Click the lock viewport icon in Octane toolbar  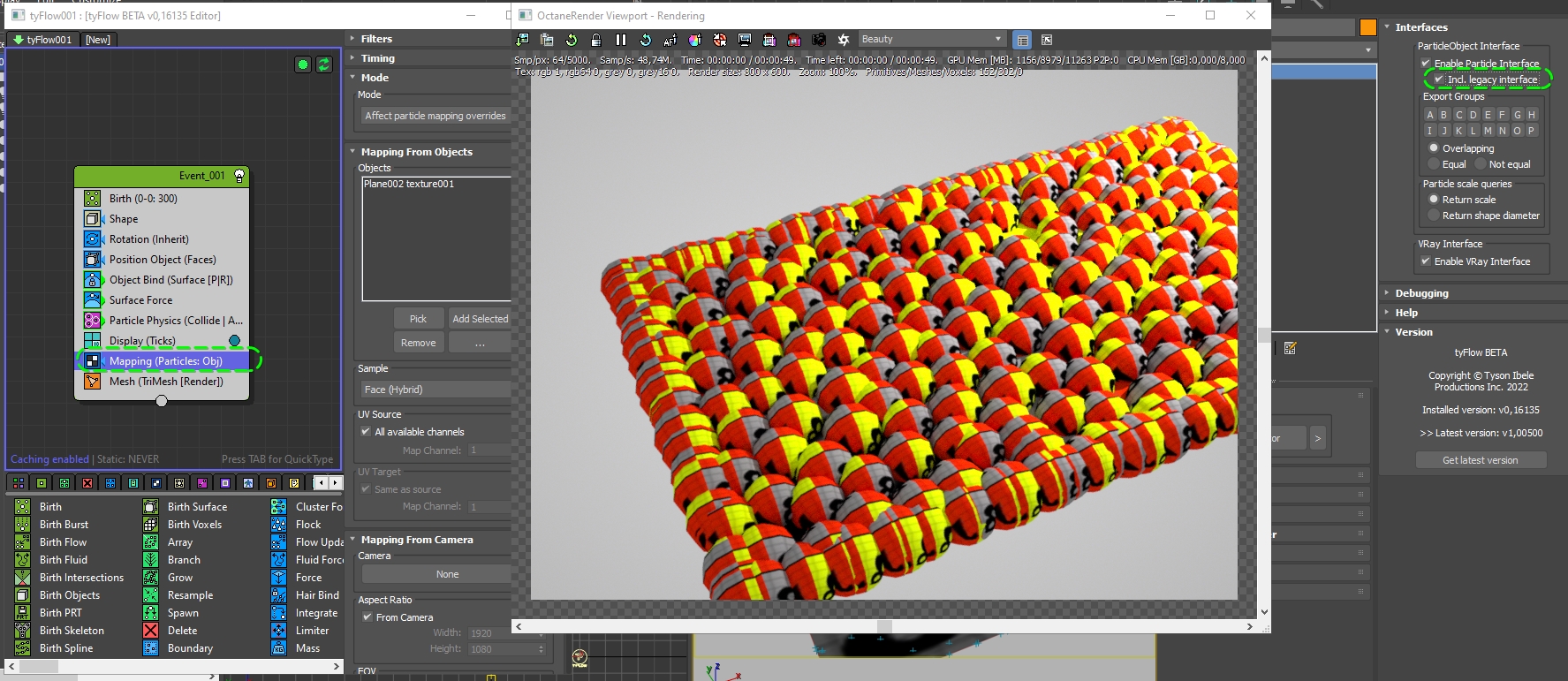click(x=596, y=40)
